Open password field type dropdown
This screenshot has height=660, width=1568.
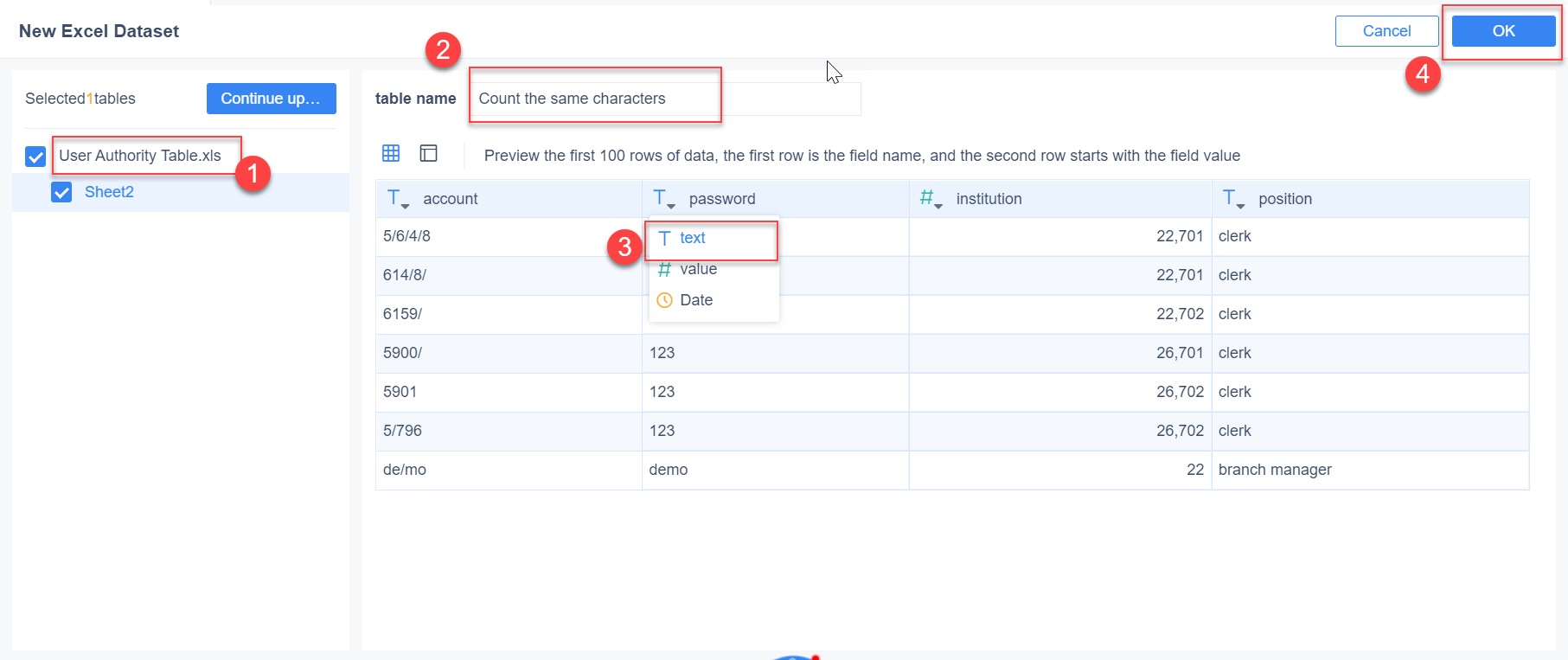click(x=664, y=199)
